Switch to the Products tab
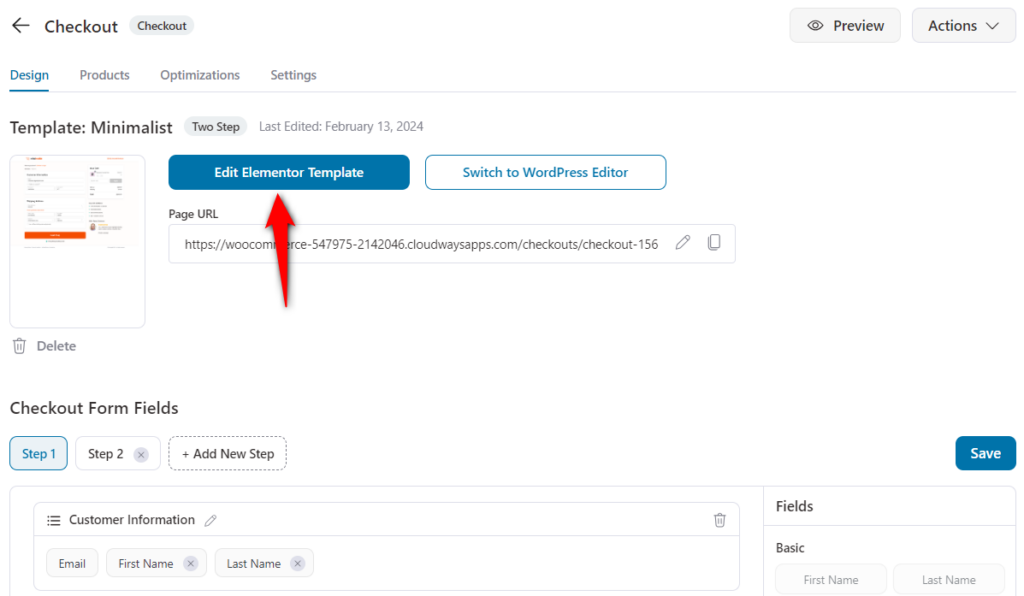 point(104,75)
